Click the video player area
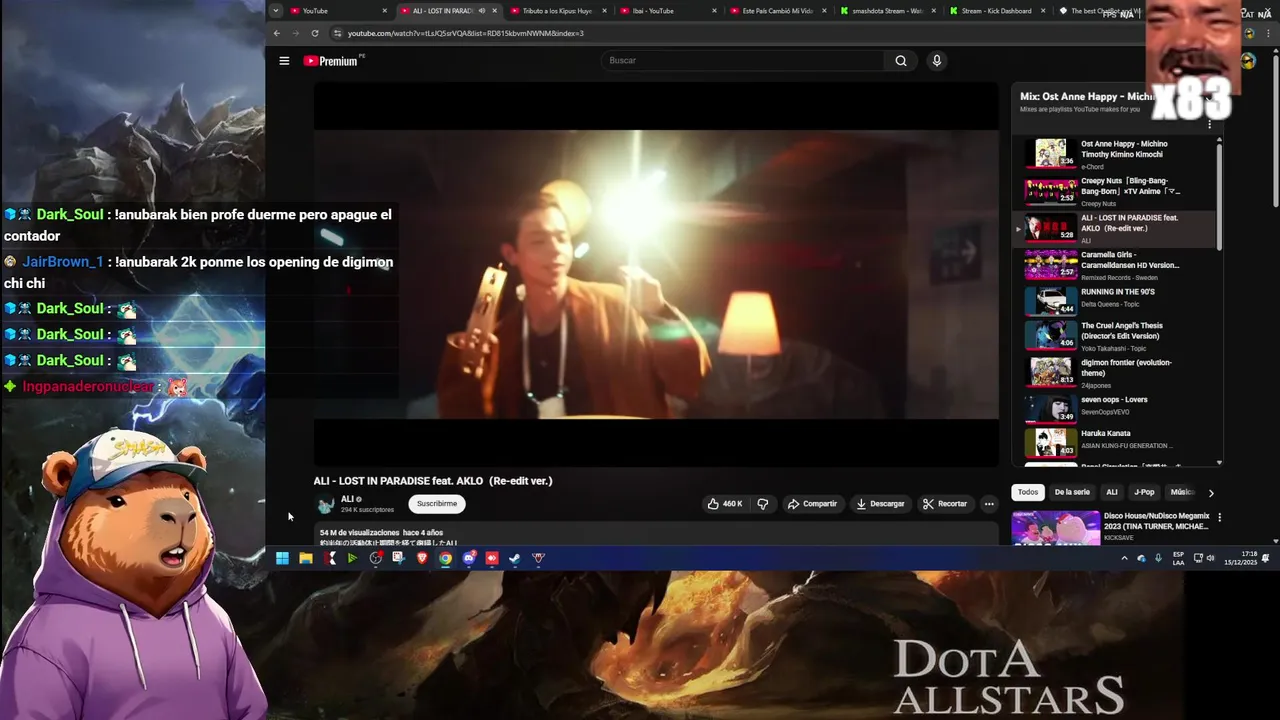1280x720 pixels. (x=656, y=274)
